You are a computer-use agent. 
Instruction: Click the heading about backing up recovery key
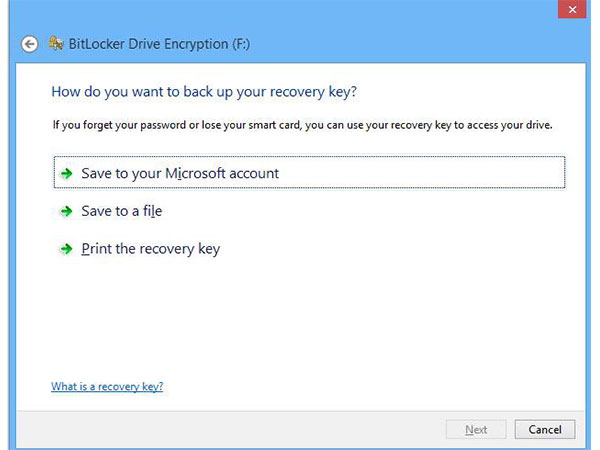coord(204,92)
